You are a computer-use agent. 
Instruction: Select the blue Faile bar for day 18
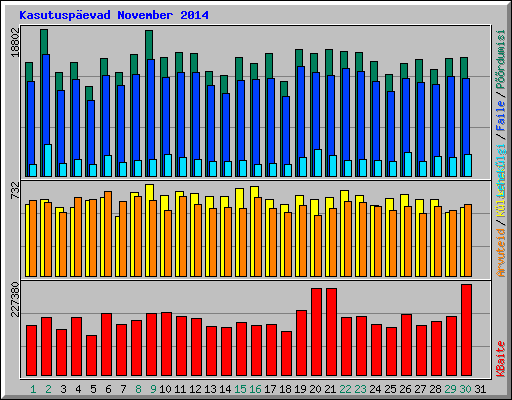(x=286, y=130)
